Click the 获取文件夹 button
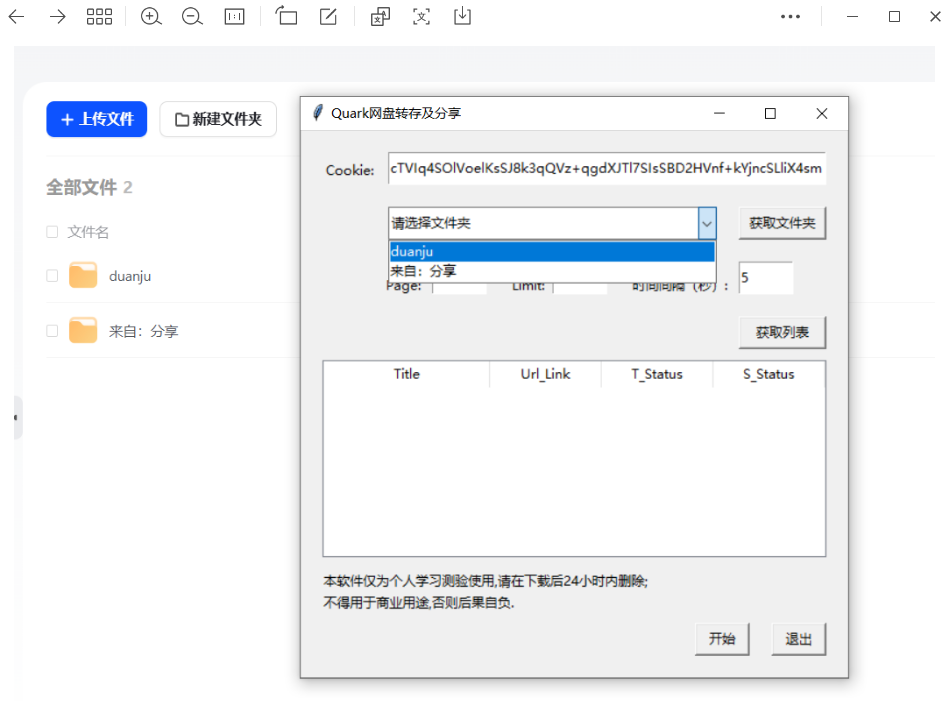Viewport: 947px width, 701px height. pos(782,223)
